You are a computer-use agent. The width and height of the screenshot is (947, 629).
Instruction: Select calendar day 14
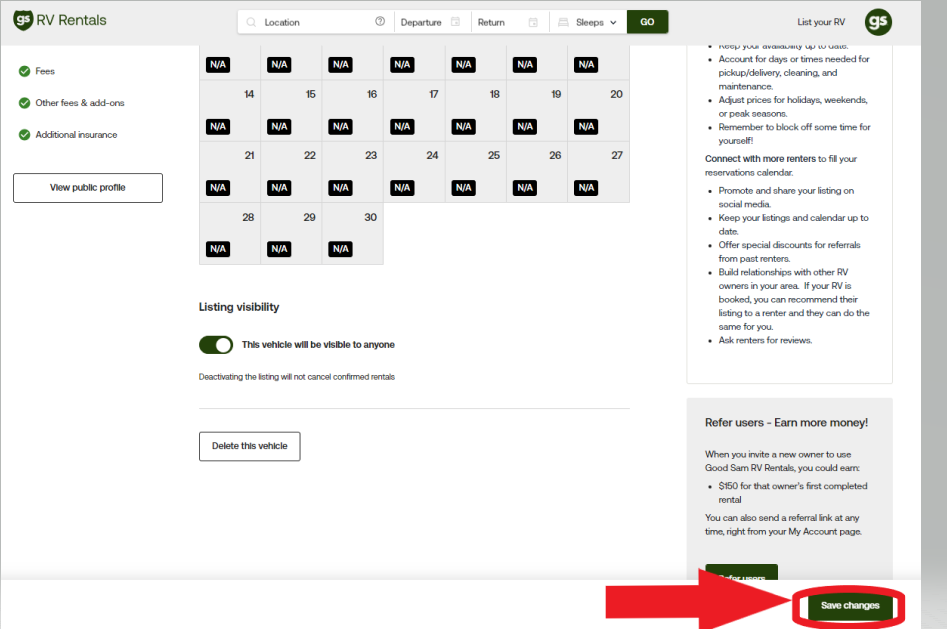tap(230, 110)
